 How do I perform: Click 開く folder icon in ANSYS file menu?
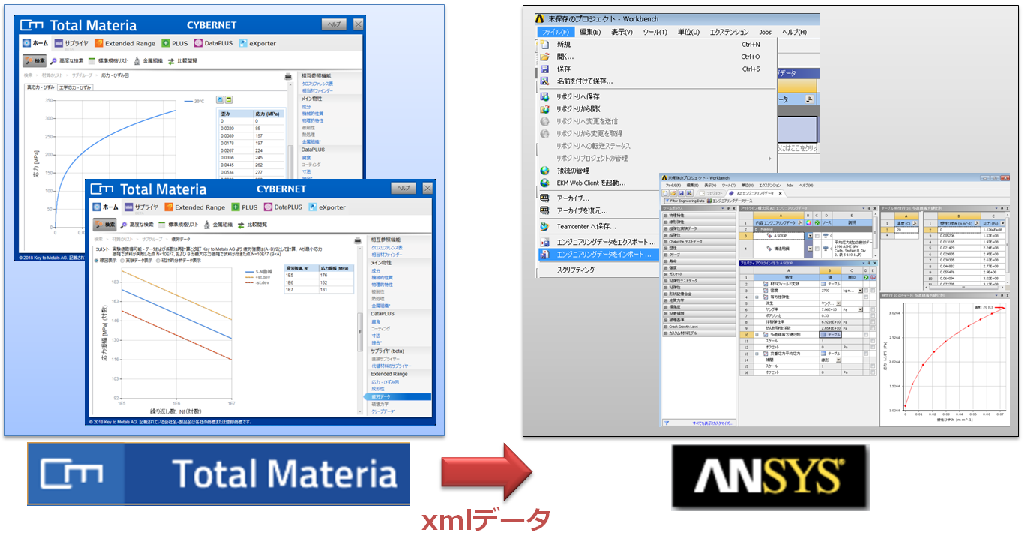click(x=544, y=56)
